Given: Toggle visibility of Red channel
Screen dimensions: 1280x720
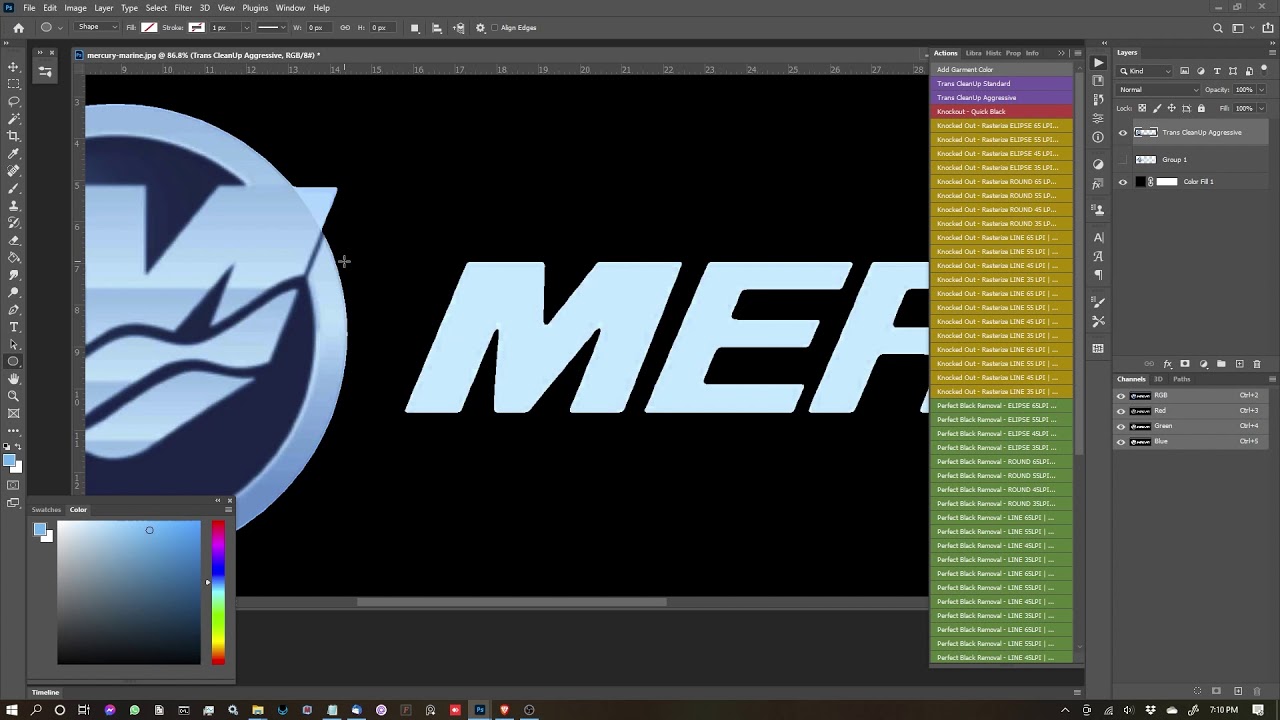Looking at the screenshot, I should (1121, 411).
